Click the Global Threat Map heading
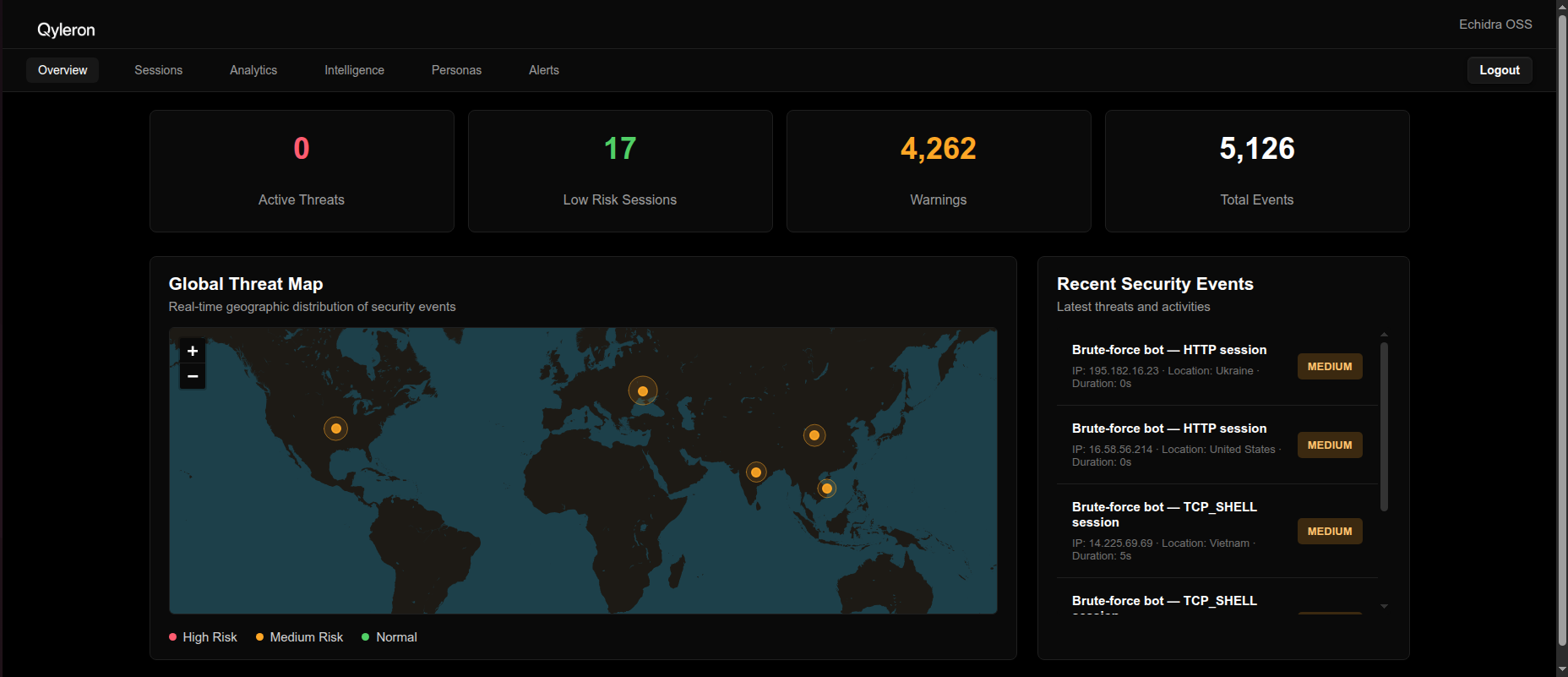Screen dimensions: 1568x677 (246, 284)
